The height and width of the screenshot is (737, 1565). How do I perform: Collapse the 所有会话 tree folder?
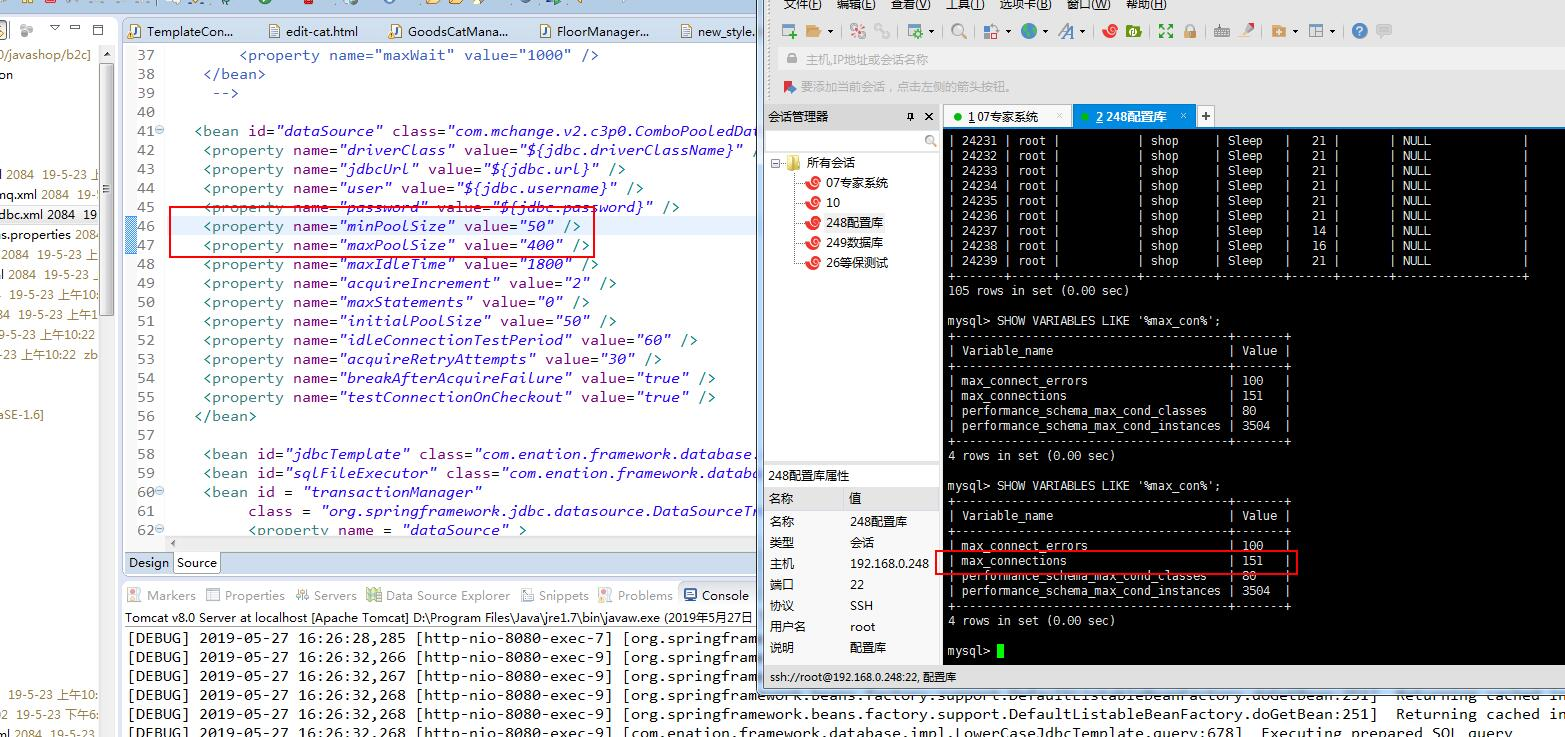[776, 162]
